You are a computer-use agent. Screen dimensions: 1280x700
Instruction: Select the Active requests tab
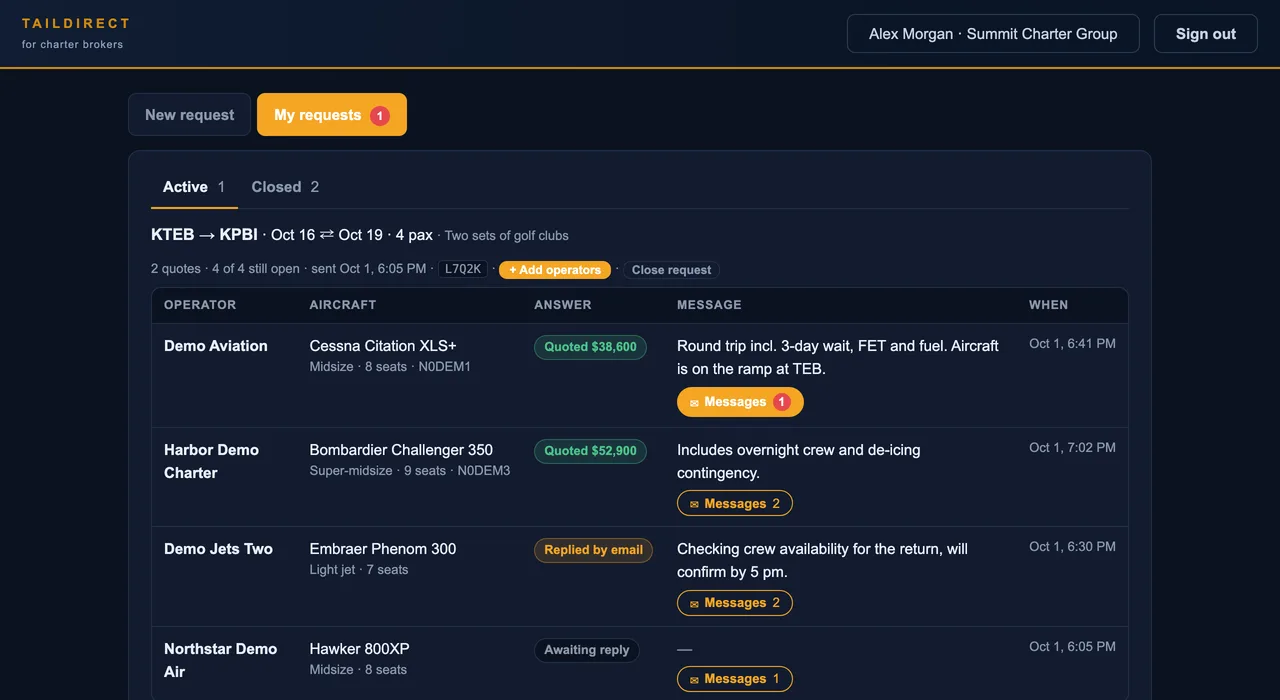pyautogui.click(x=194, y=187)
